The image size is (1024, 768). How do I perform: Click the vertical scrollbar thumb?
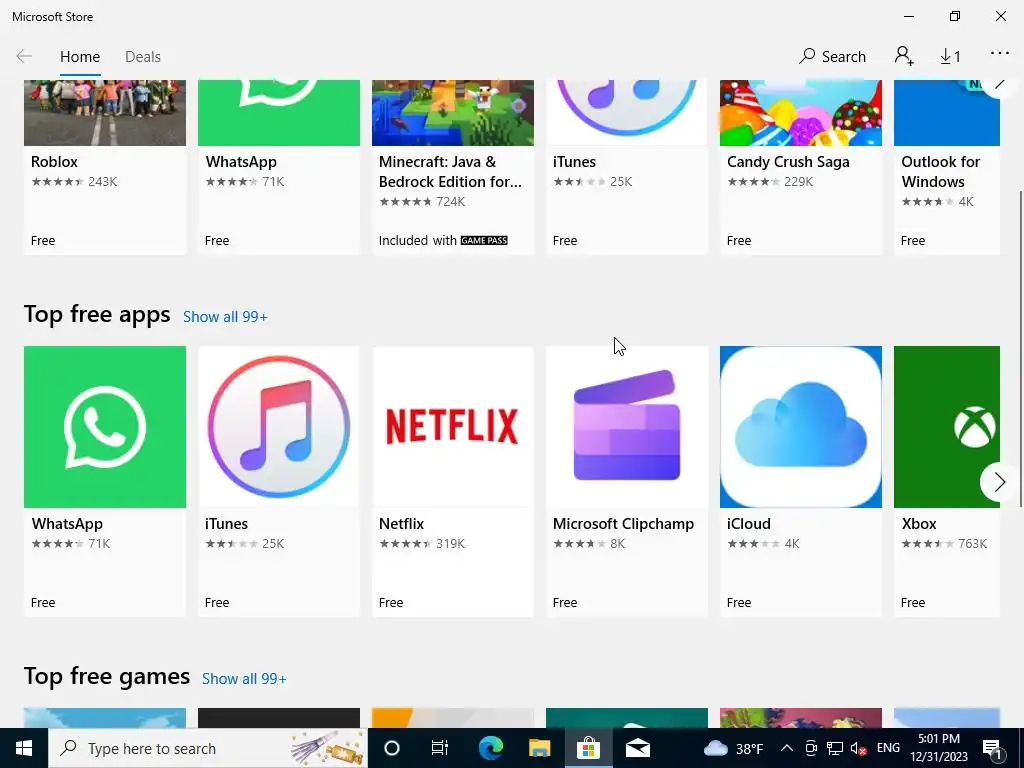pos(1020,347)
